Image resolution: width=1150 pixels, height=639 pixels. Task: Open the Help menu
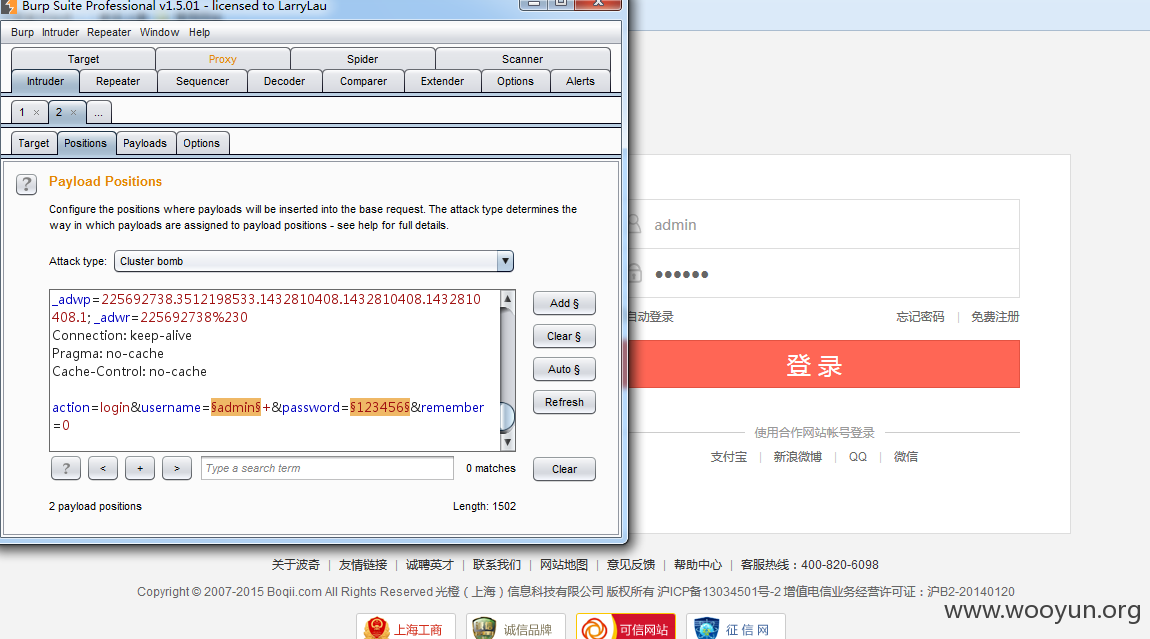[x=199, y=32]
